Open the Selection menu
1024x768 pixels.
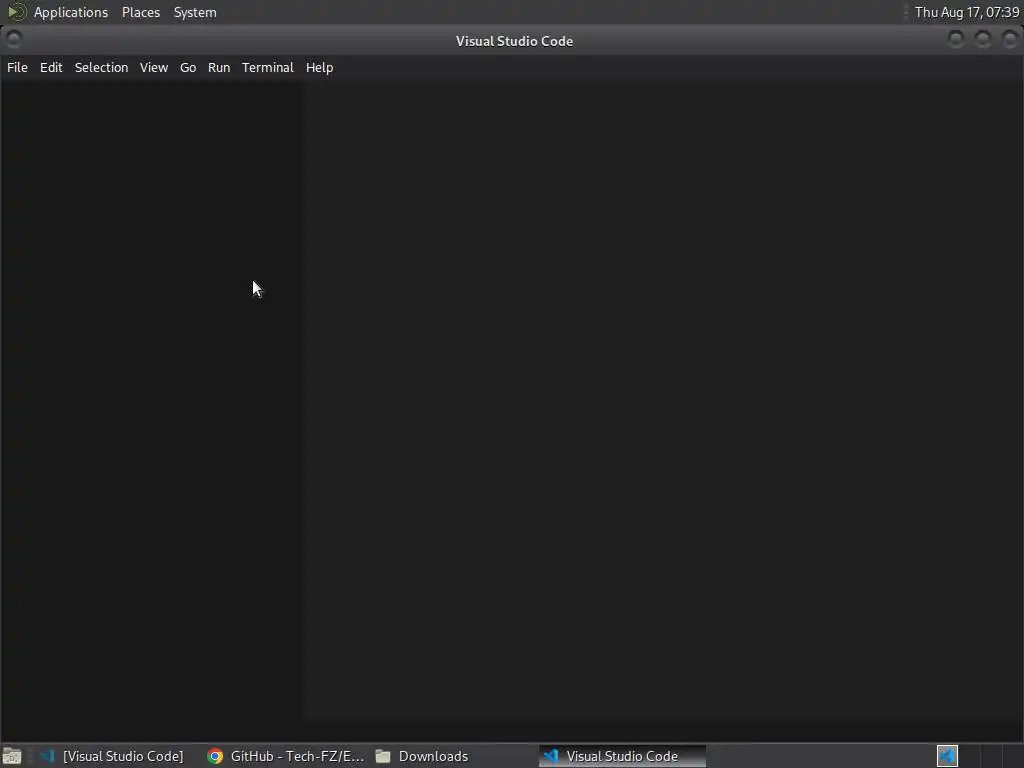(x=101, y=67)
